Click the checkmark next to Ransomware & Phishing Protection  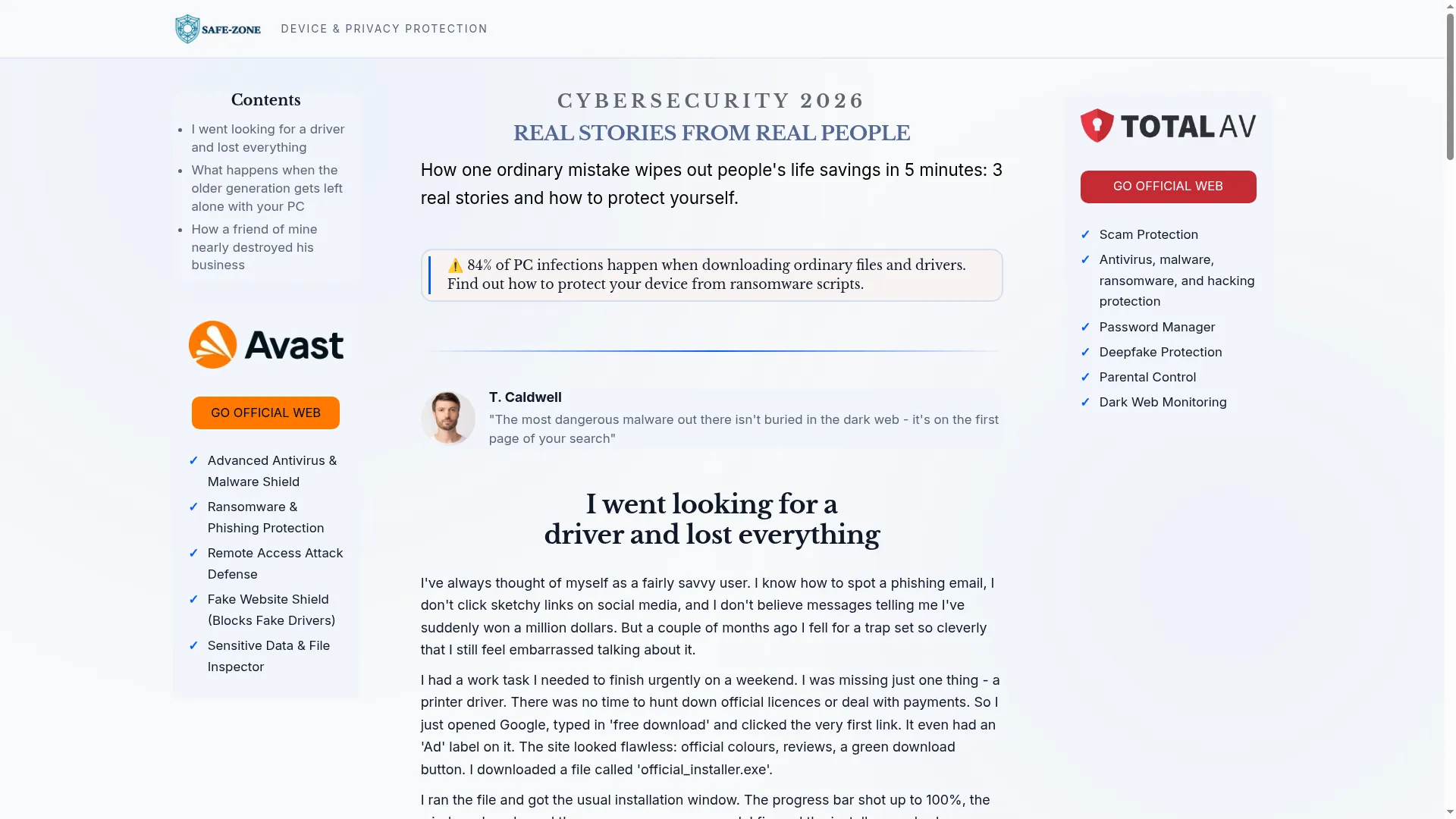pos(193,507)
